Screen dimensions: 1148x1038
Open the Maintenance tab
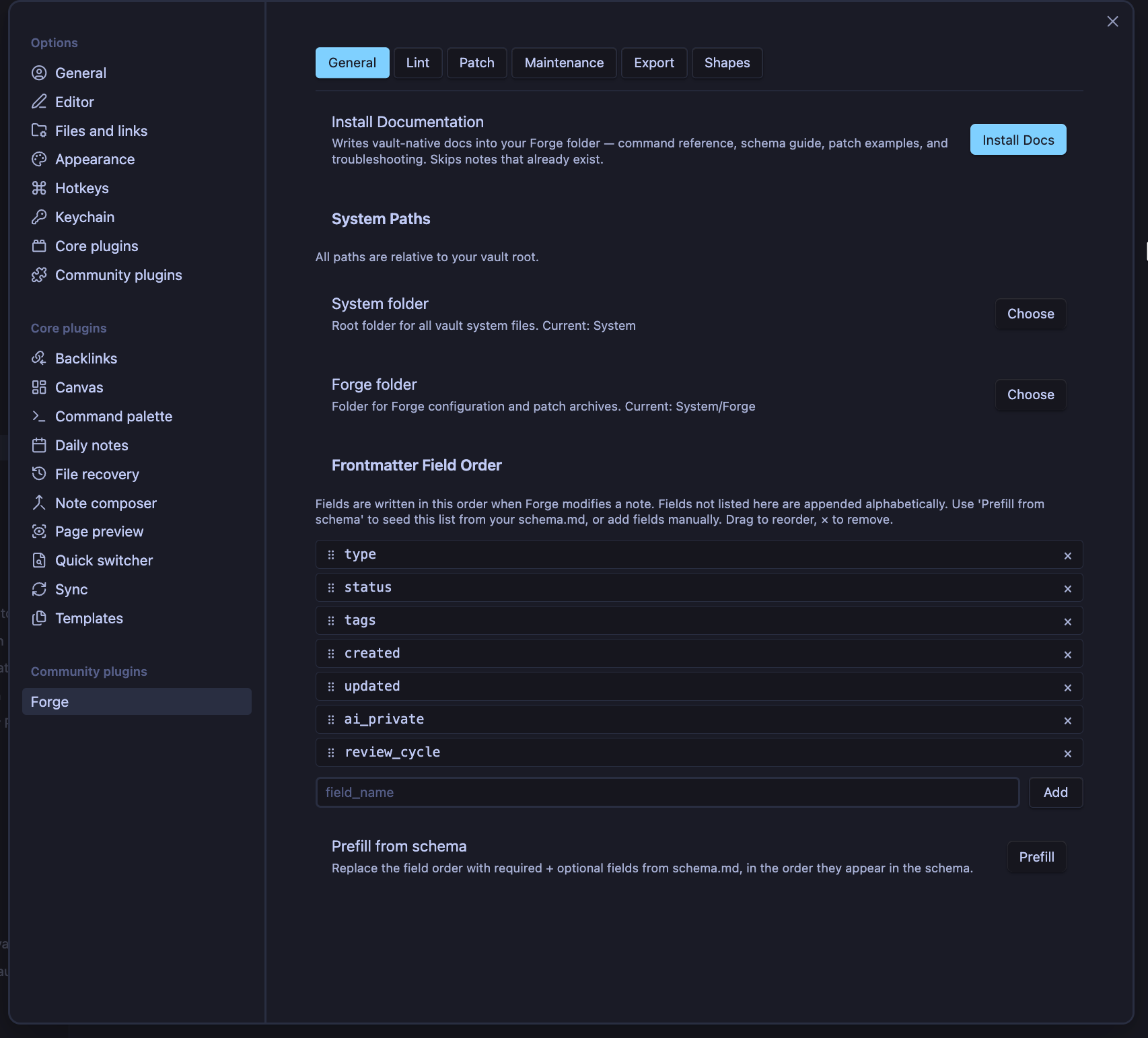[x=564, y=63]
